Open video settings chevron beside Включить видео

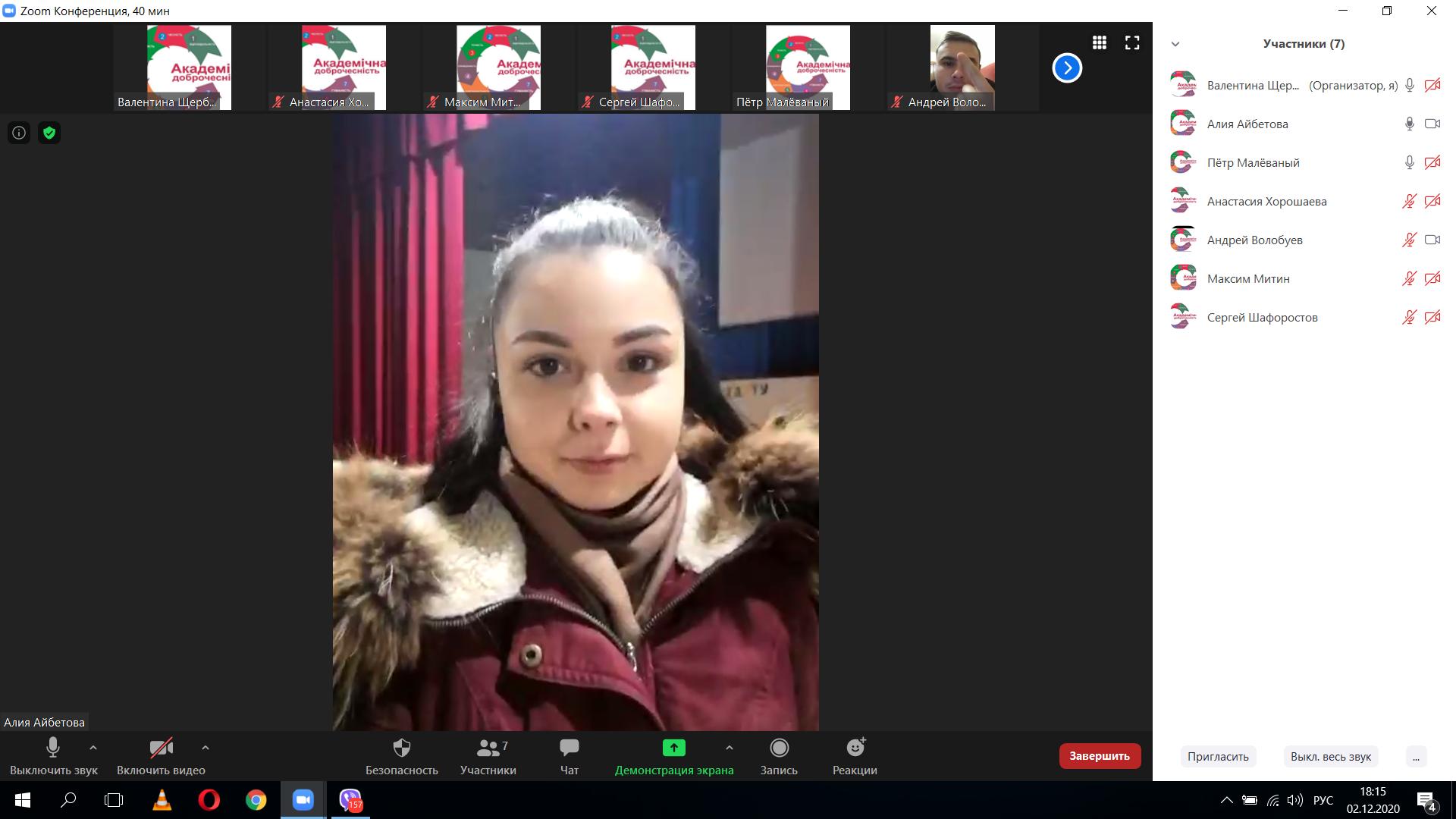coord(204,747)
